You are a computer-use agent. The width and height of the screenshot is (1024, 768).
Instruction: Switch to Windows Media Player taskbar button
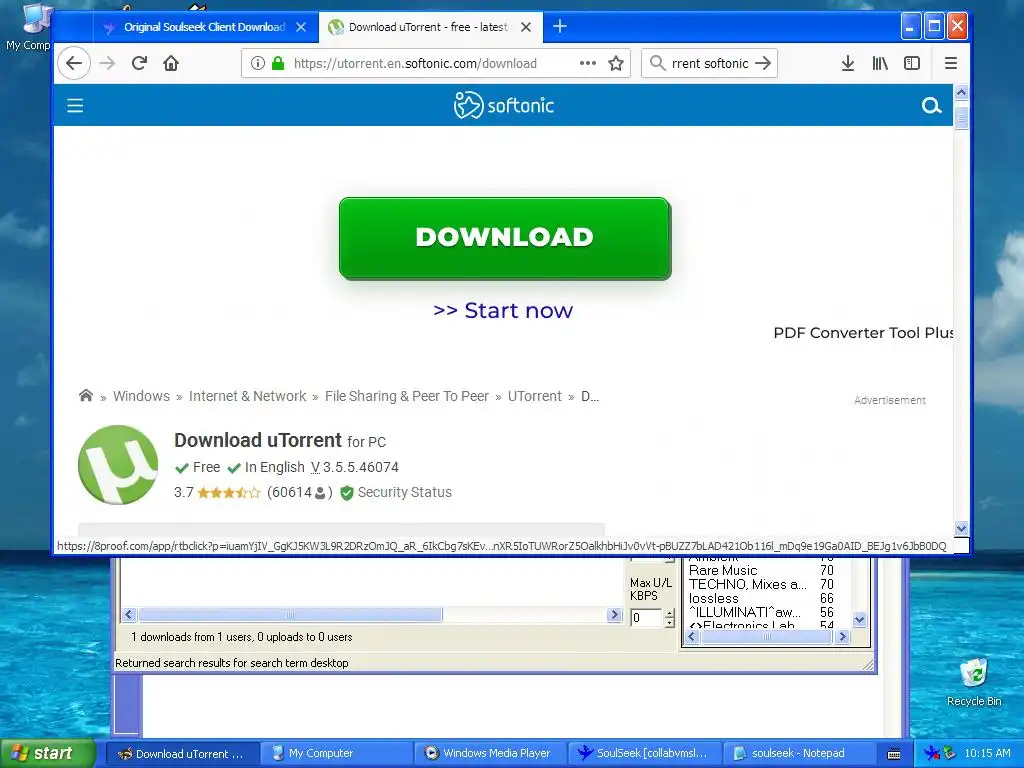click(x=491, y=753)
